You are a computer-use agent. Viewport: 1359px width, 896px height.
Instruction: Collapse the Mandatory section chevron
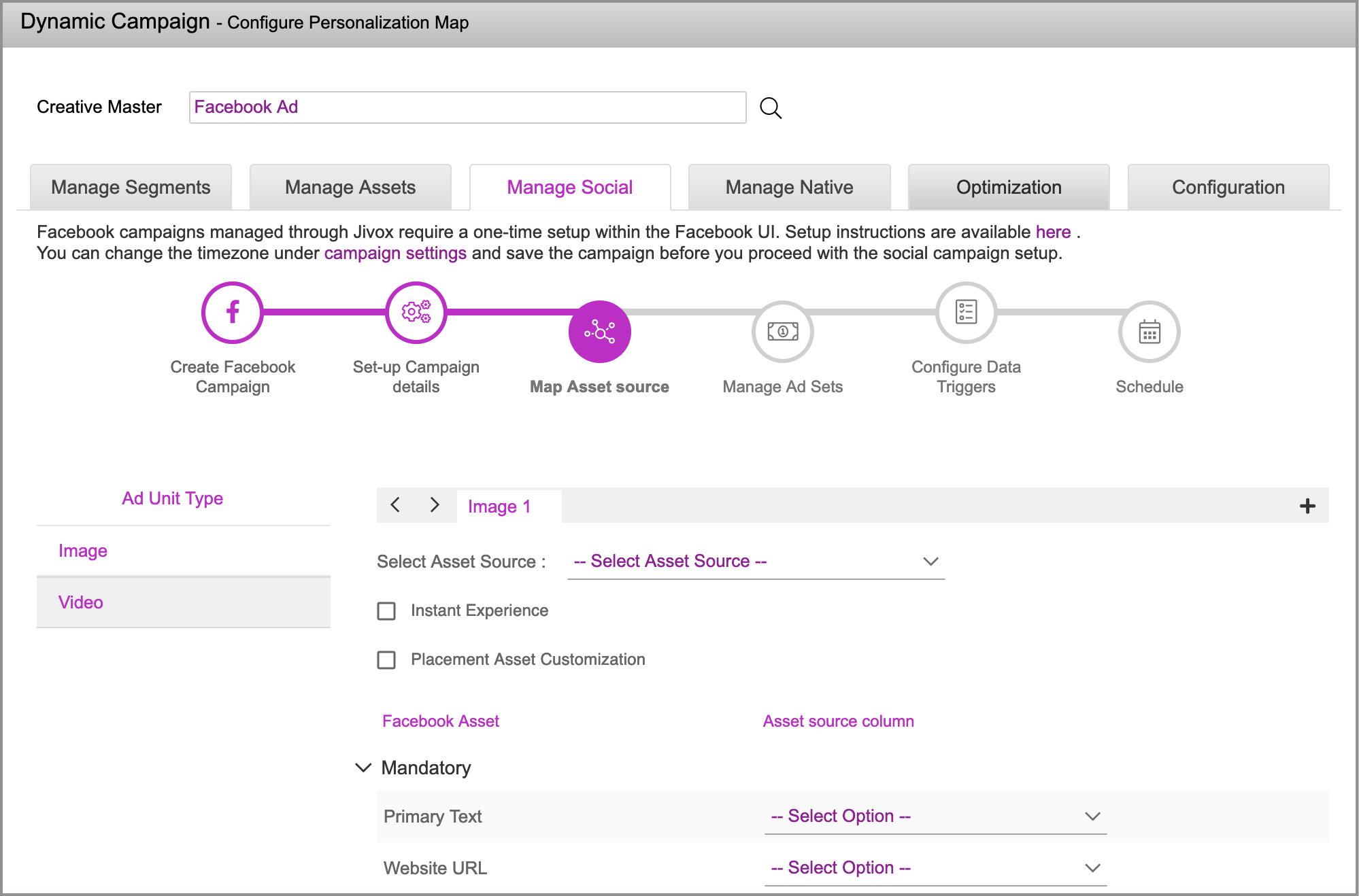coord(363,768)
